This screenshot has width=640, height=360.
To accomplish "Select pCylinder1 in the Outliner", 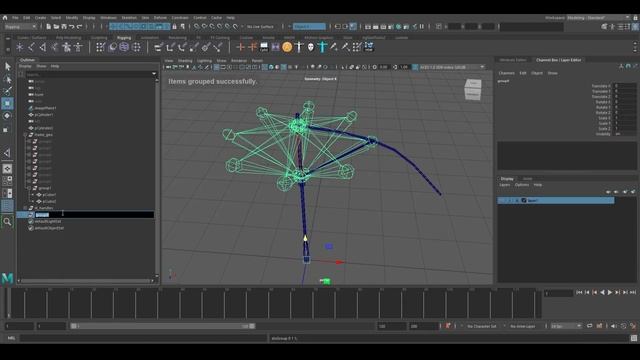I will (44, 115).
